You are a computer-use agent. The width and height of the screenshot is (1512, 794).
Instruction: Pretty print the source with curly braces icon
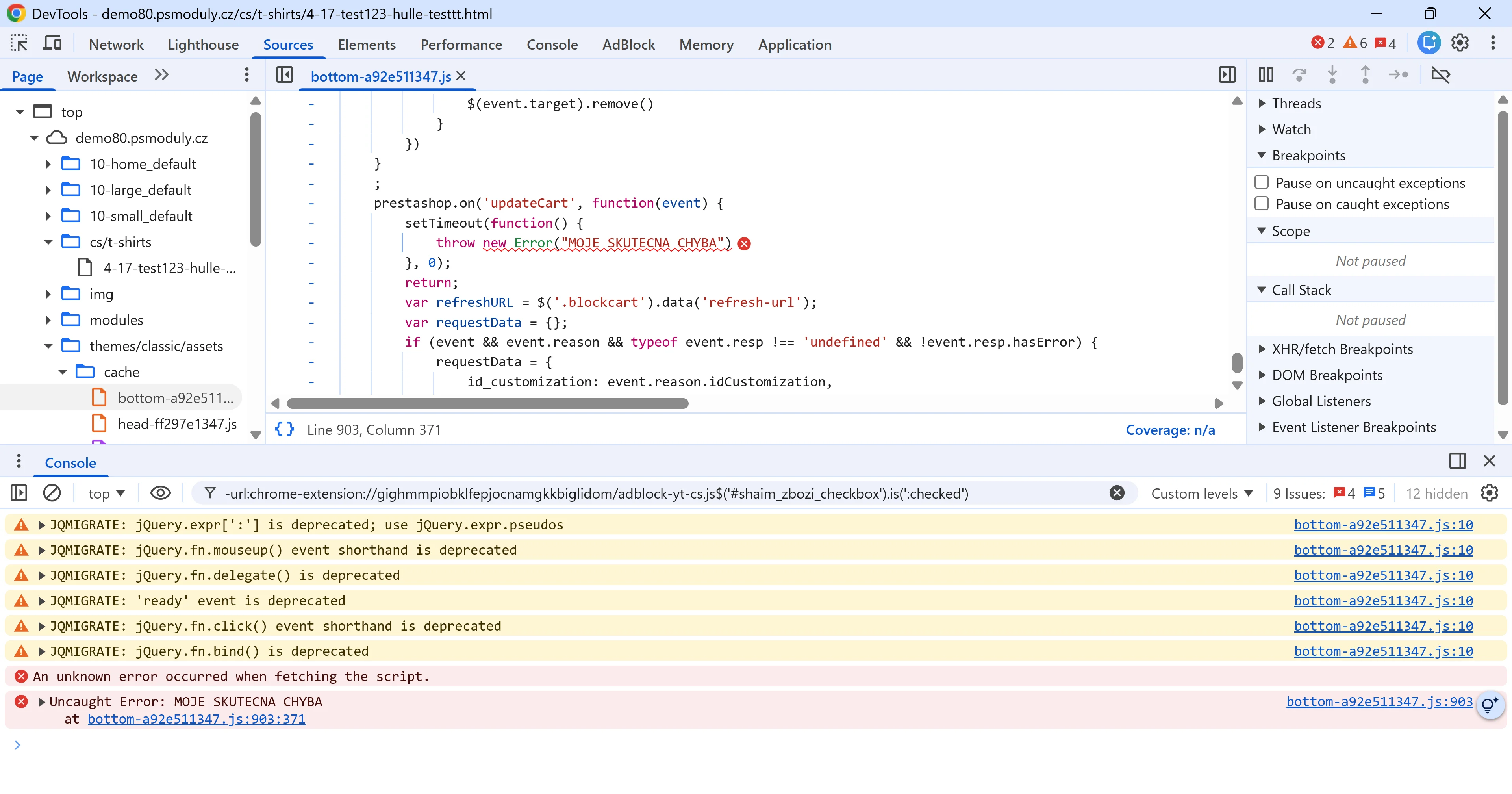tap(285, 429)
